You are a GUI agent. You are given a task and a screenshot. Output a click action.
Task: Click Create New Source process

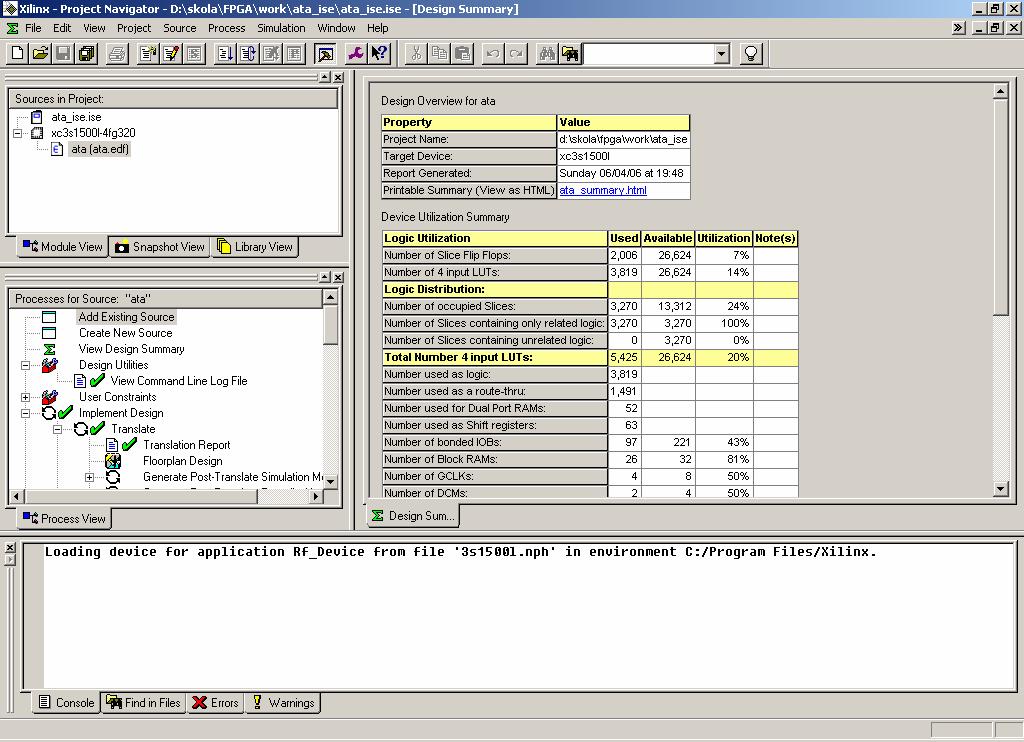(125, 333)
